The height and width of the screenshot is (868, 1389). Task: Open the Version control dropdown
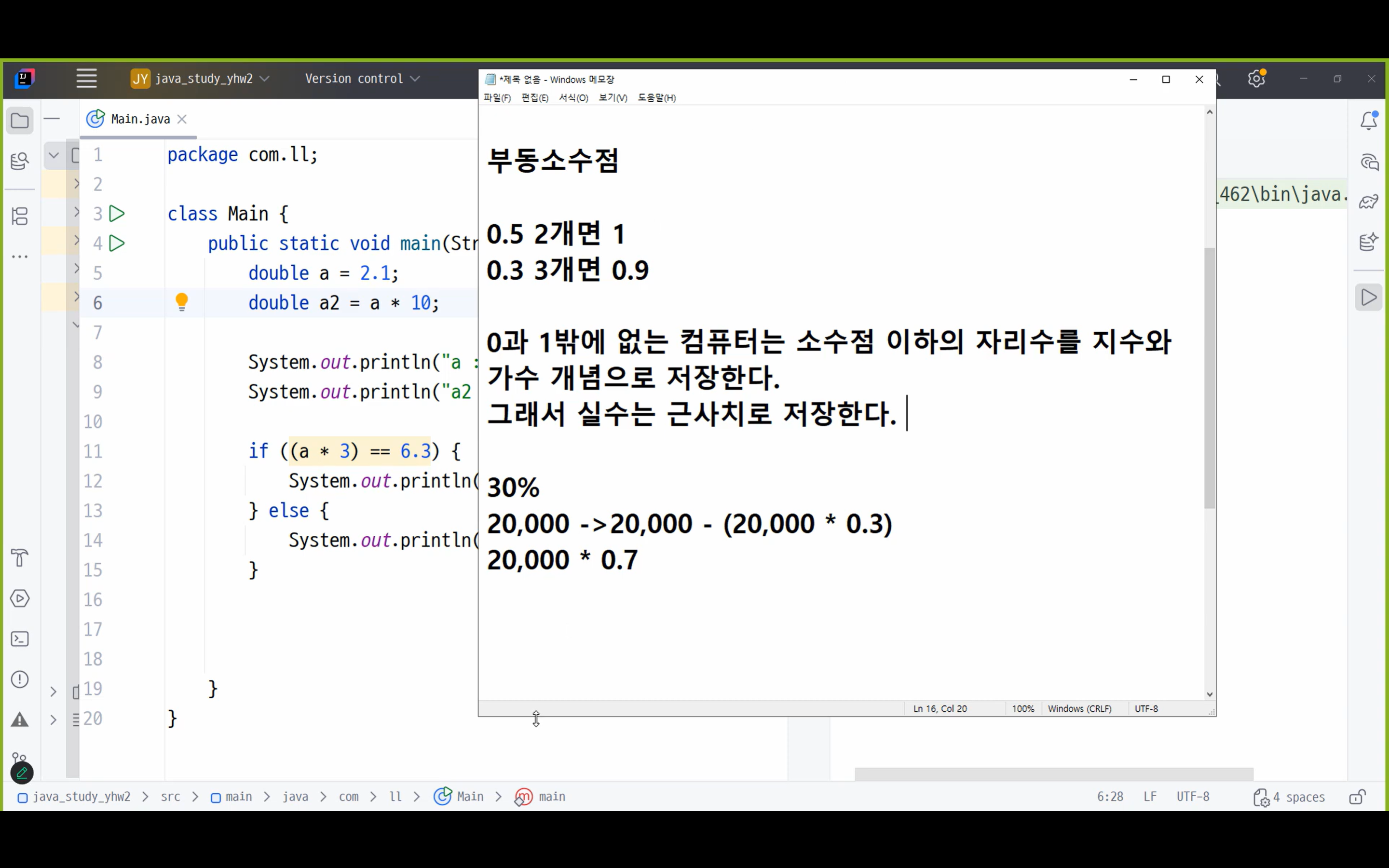[362, 79]
